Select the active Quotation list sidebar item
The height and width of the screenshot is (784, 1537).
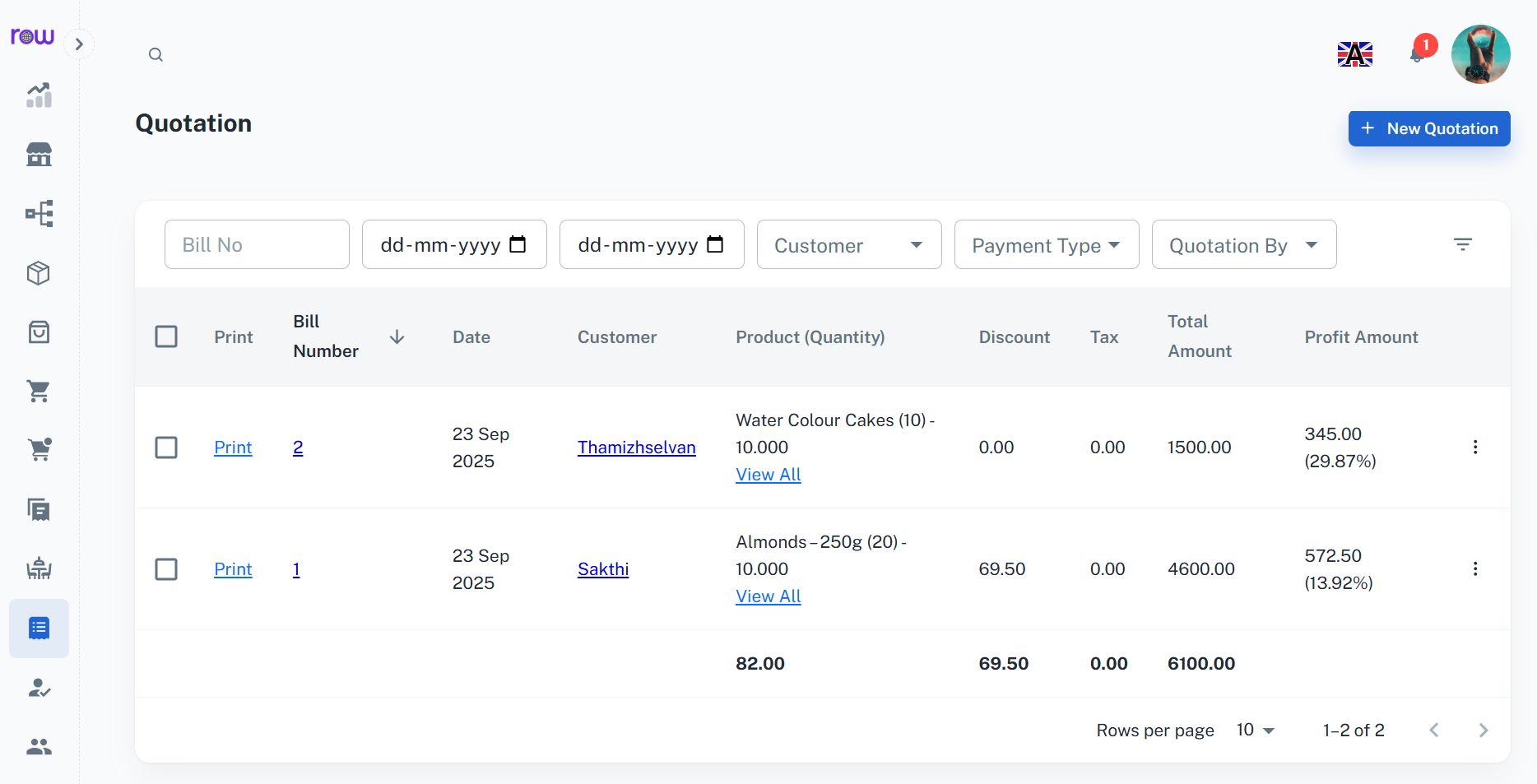[x=39, y=629]
